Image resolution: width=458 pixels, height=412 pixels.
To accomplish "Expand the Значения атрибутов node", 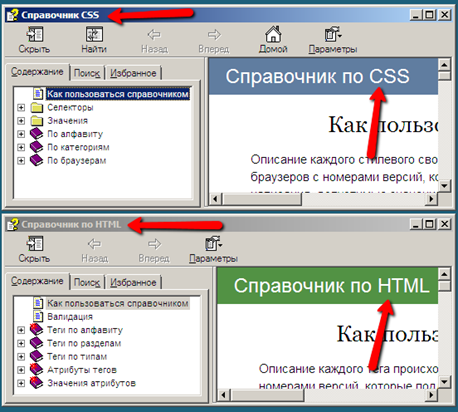I will [x=21, y=383].
